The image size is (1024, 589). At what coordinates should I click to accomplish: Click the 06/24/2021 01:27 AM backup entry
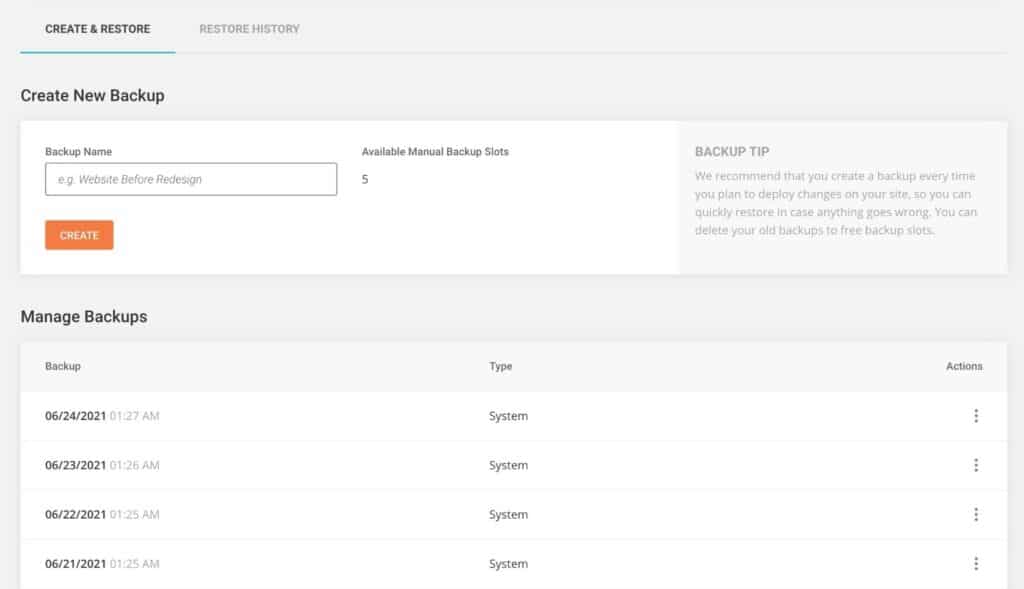(x=102, y=416)
